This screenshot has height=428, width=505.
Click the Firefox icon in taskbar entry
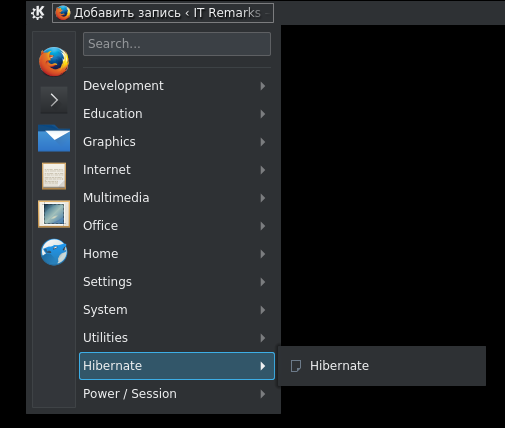63,13
